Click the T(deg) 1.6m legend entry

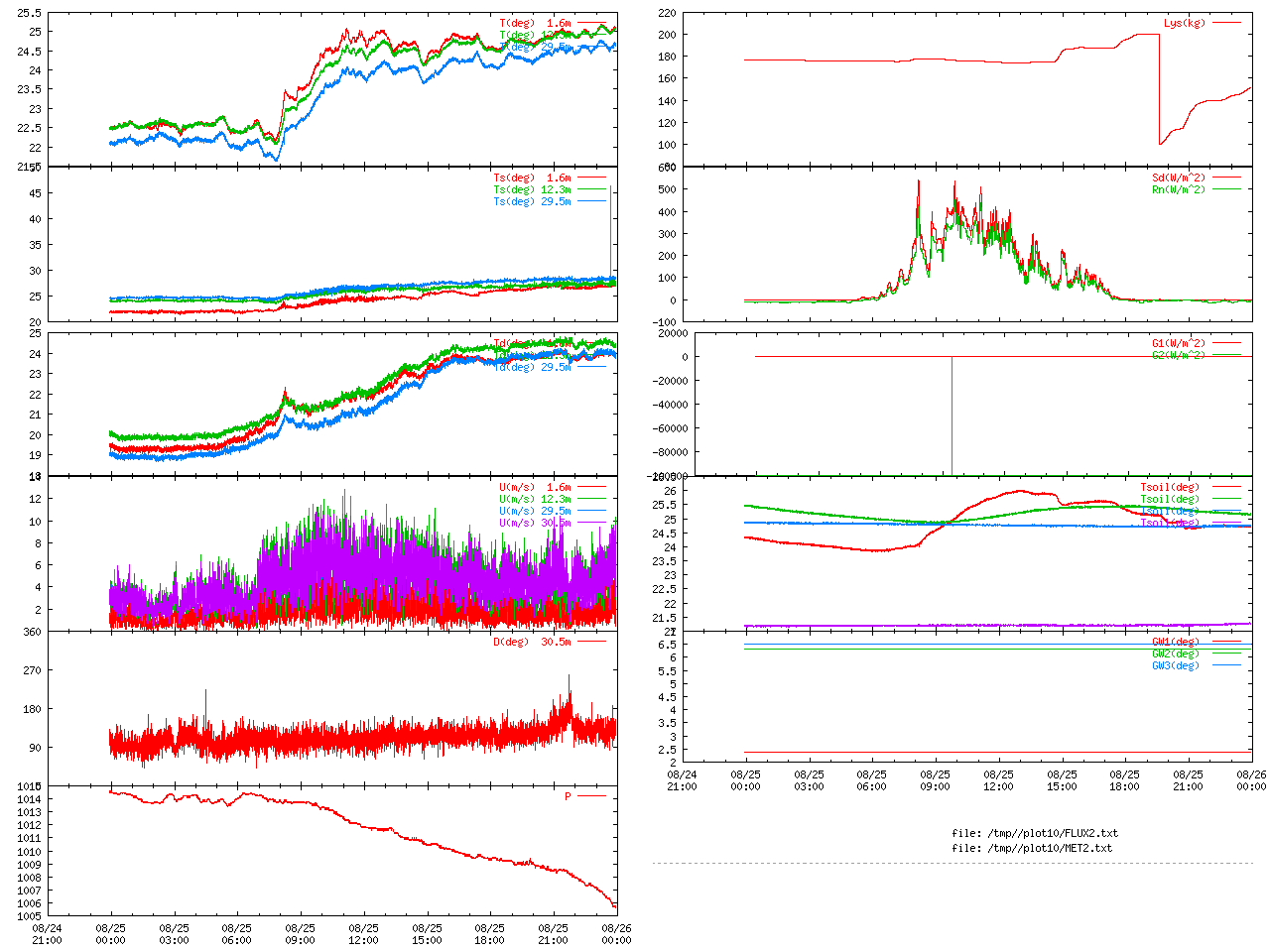pyautogui.click(x=552, y=23)
